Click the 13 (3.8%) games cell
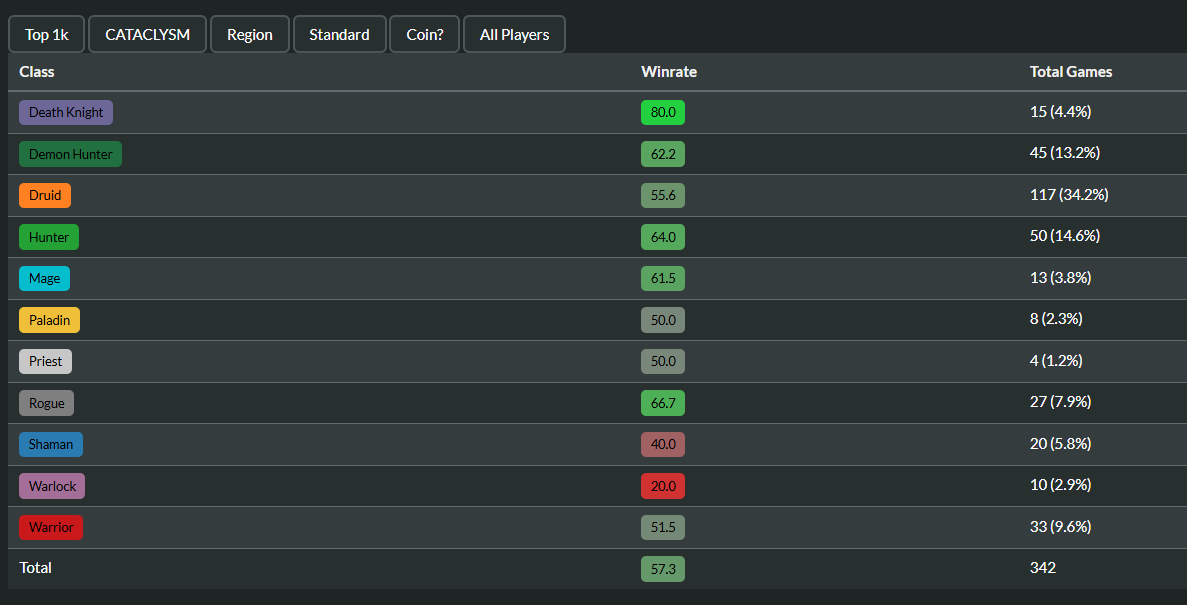Screen dimensions: 1187x605 1060,278
